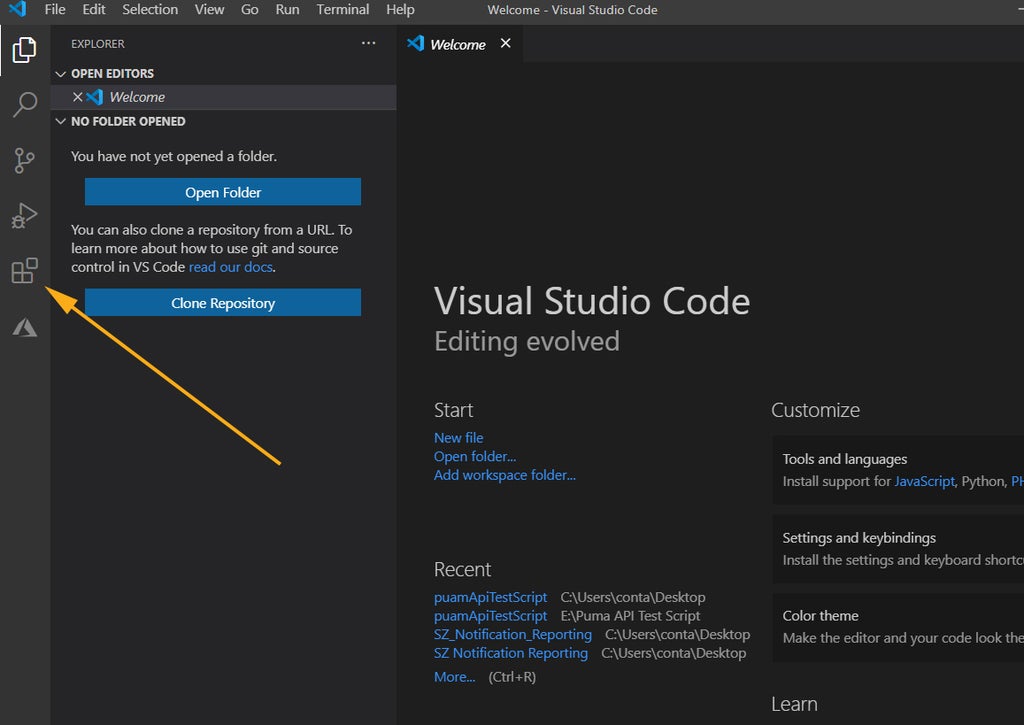
Task: Click the New file link
Action: (458, 438)
